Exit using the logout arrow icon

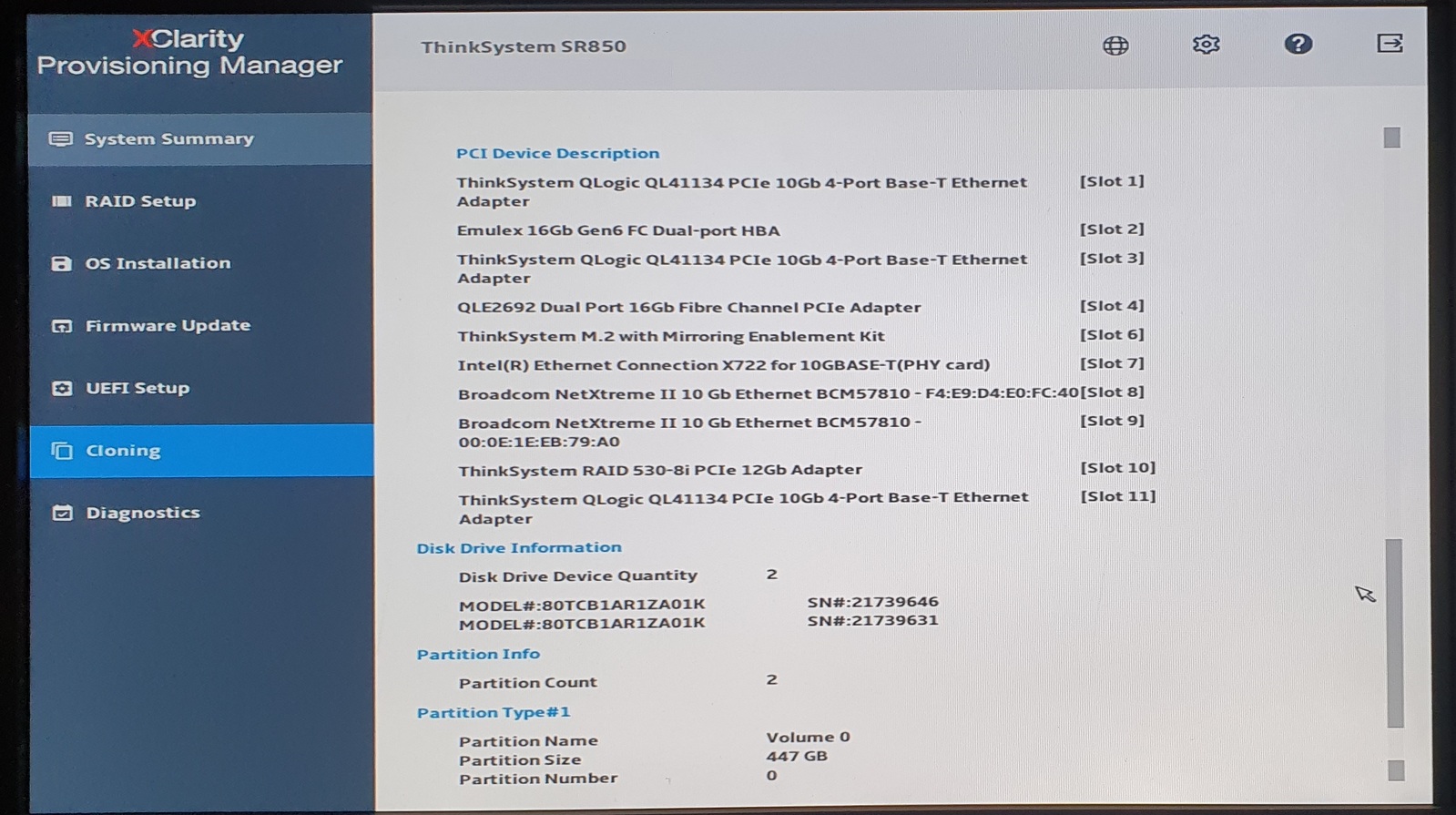point(1390,43)
